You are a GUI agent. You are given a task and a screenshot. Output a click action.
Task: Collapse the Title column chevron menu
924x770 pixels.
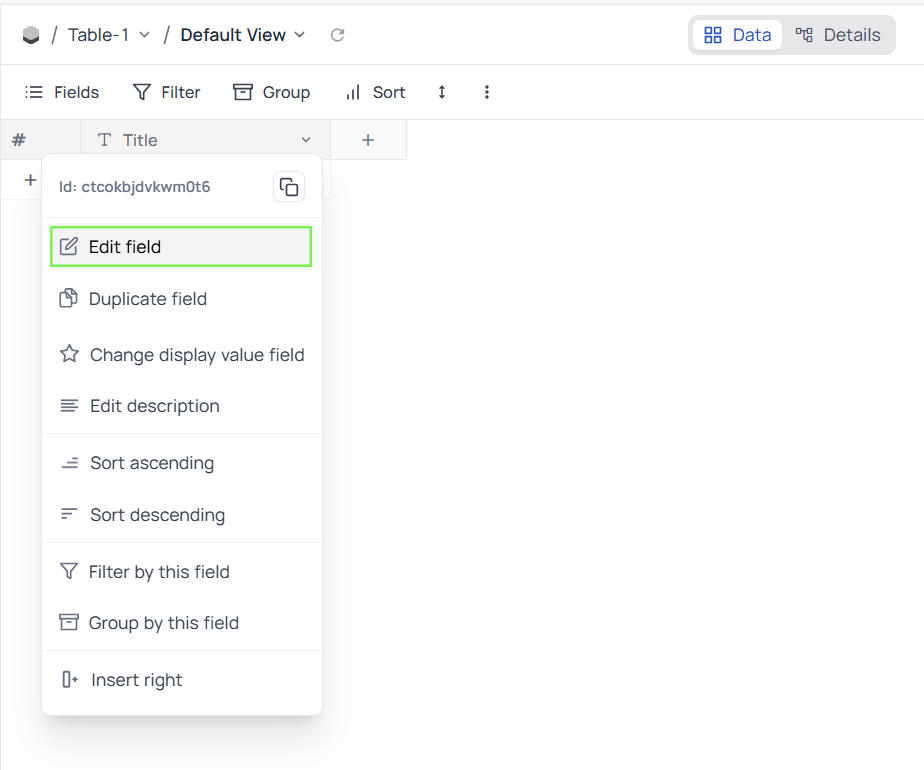306,140
